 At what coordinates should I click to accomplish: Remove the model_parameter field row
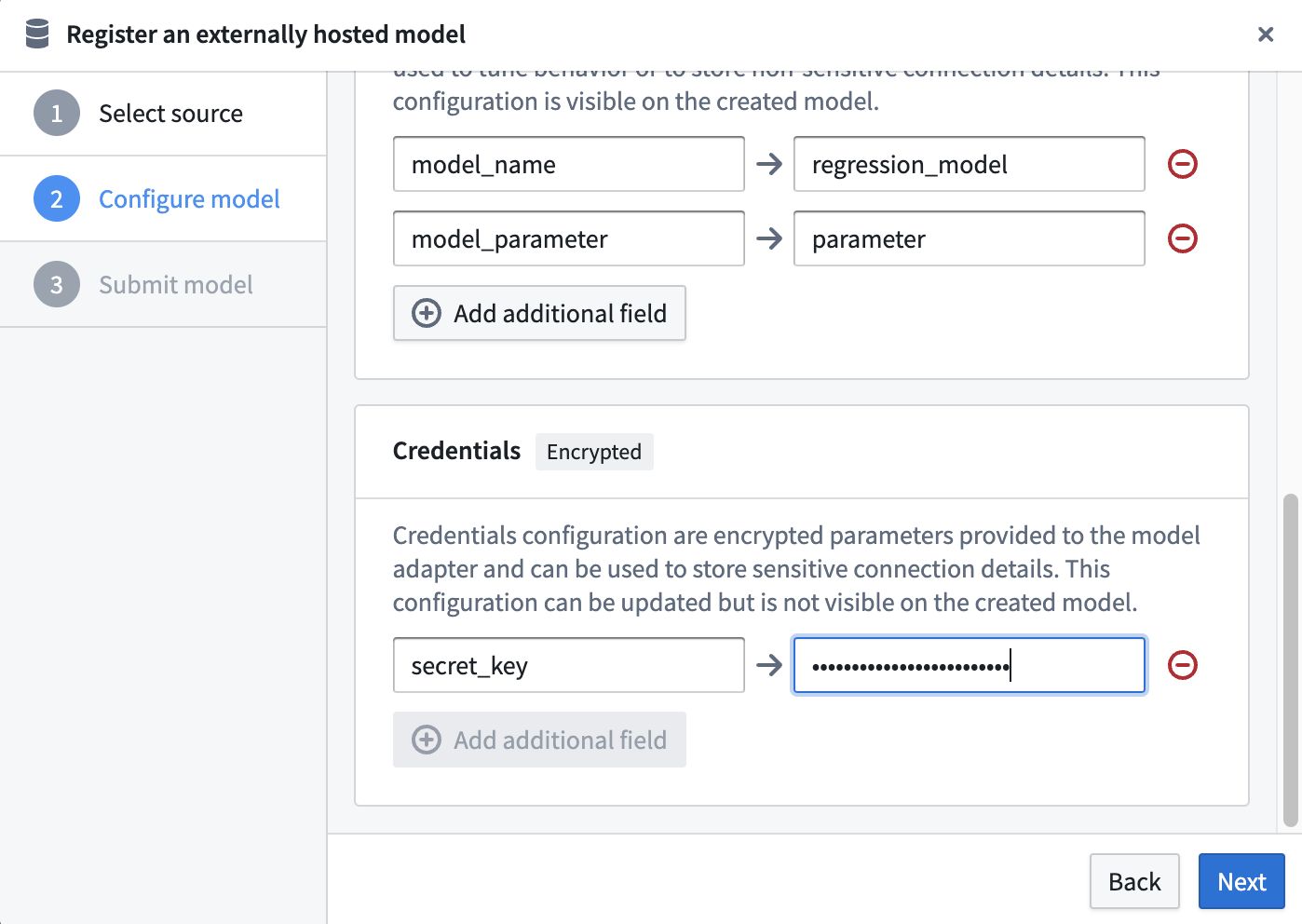(1183, 238)
